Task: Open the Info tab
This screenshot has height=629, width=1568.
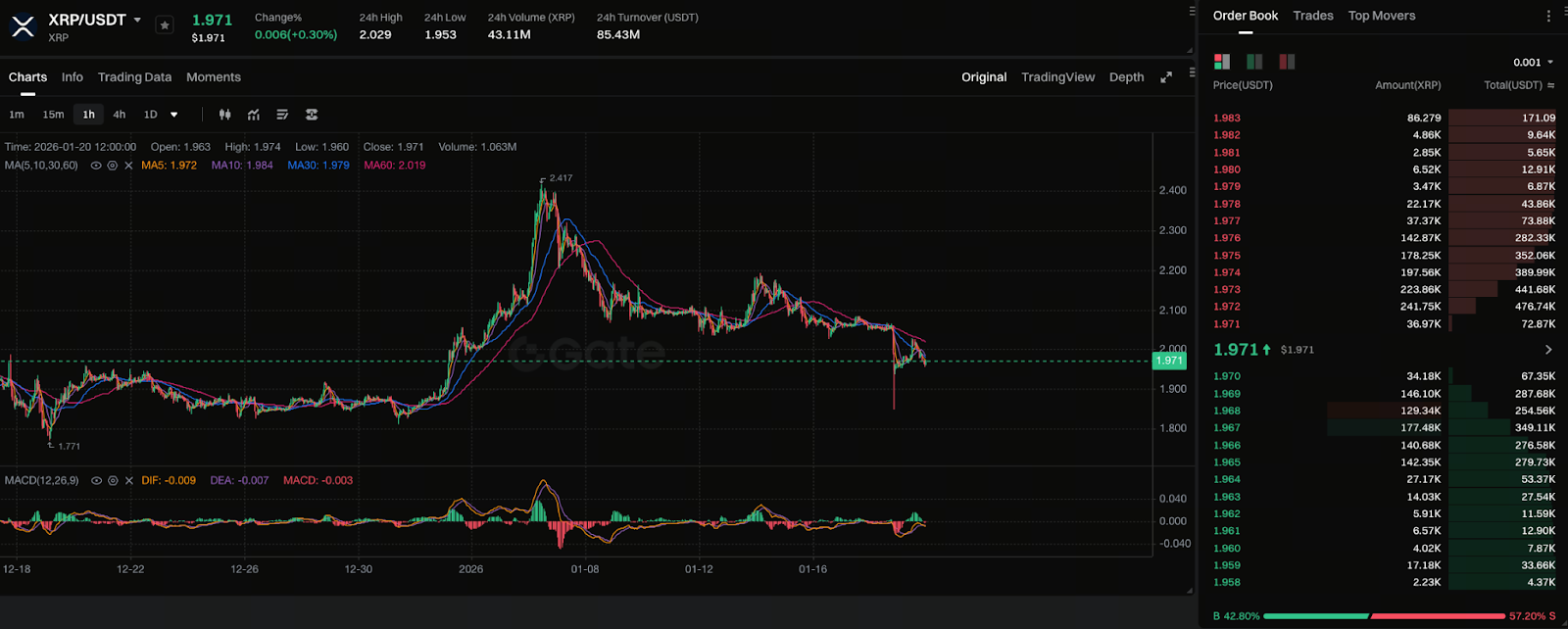Action: click(x=73, y=77)
